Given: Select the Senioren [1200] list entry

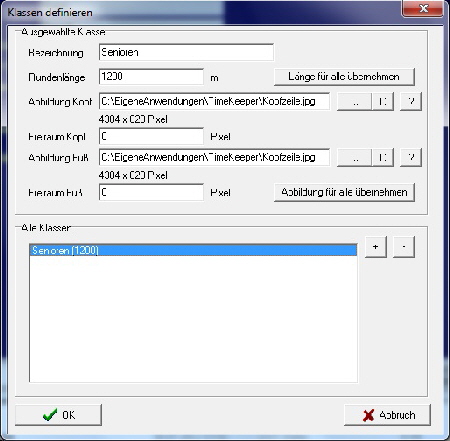Looking at the screenshot, I should pos(193,250).
